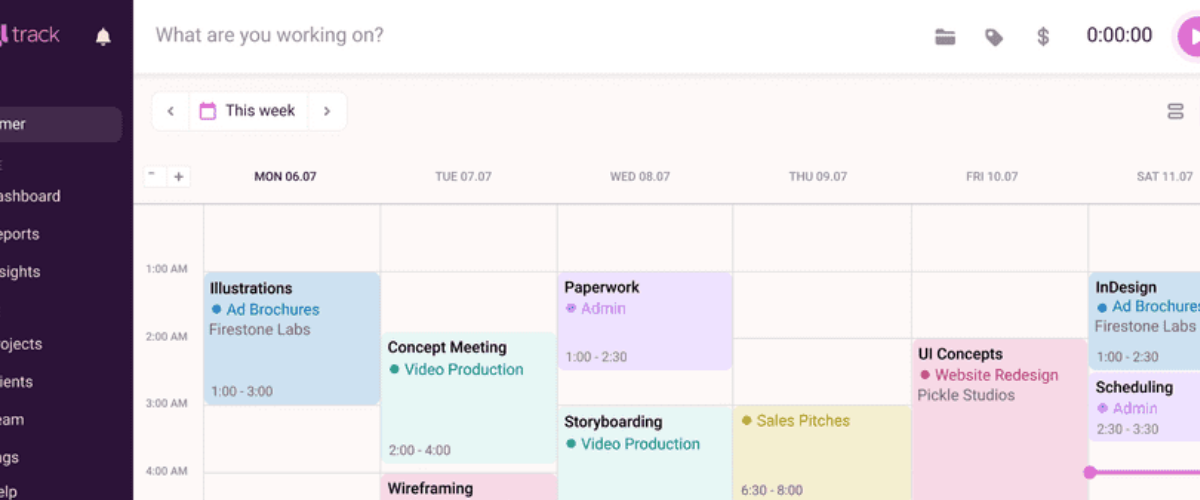Image resolution: width=1200 pixels, height=500 pixels.
Task: Toggle billable dollar sign icon
Action: pyautogui.click(x=1043, y=37)
